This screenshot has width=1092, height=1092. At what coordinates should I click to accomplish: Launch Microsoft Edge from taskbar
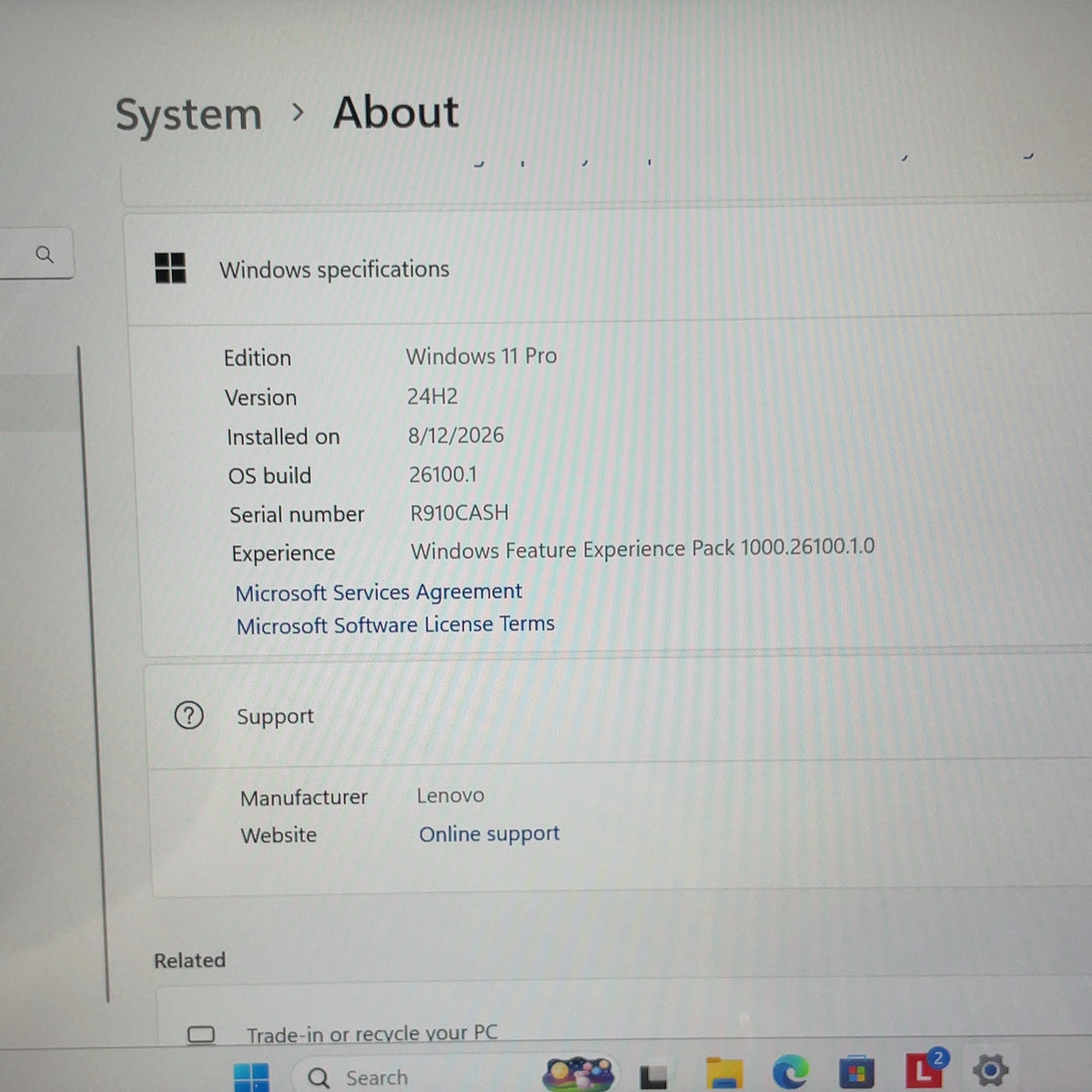tap(790, 1073)
